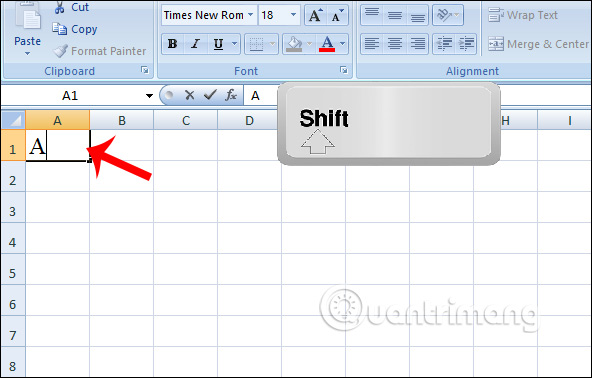Select row 6 header
Screen dimensions: 592x378
(13, 300)
